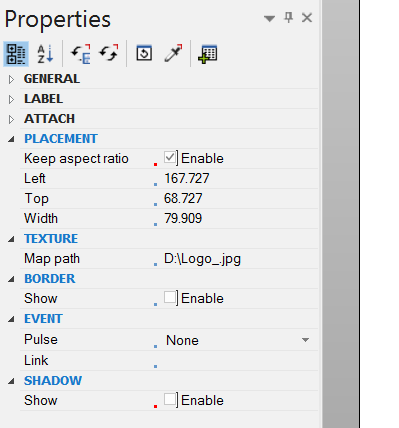This screenshot has width=399, height=428.
Task: Enable the Border Show checkbox
Action: click(170, 298)
